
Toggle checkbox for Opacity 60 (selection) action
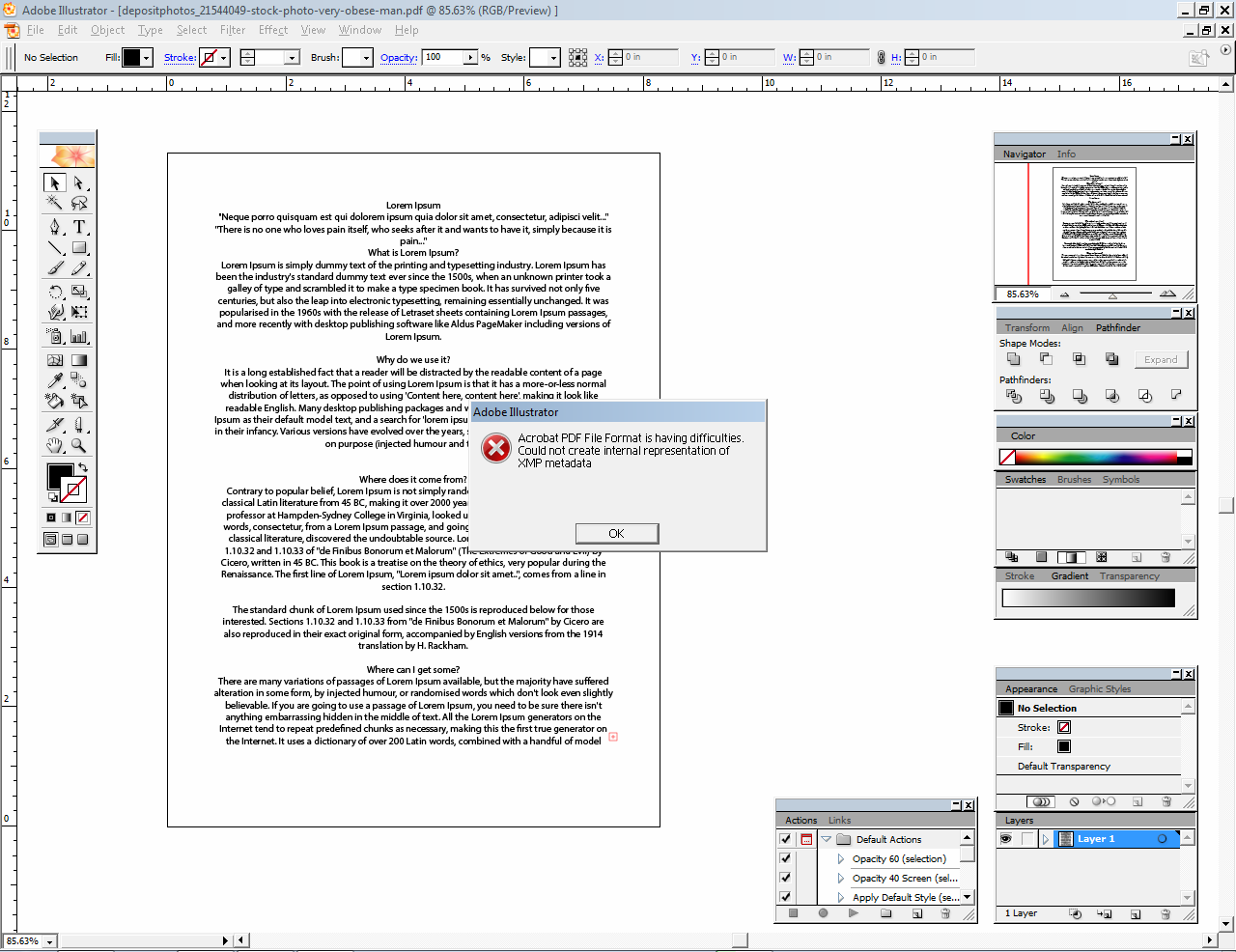tap(786, 858)
